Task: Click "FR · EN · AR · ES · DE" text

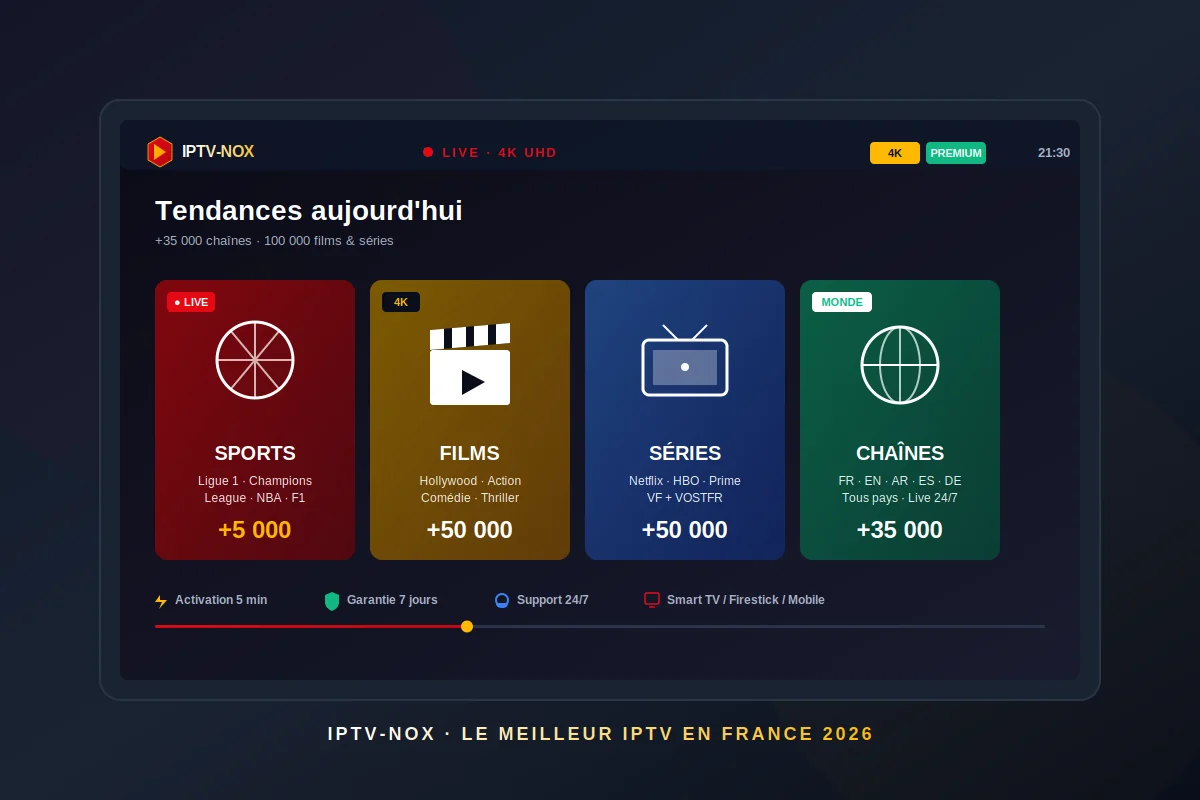Action: point(900,481)
